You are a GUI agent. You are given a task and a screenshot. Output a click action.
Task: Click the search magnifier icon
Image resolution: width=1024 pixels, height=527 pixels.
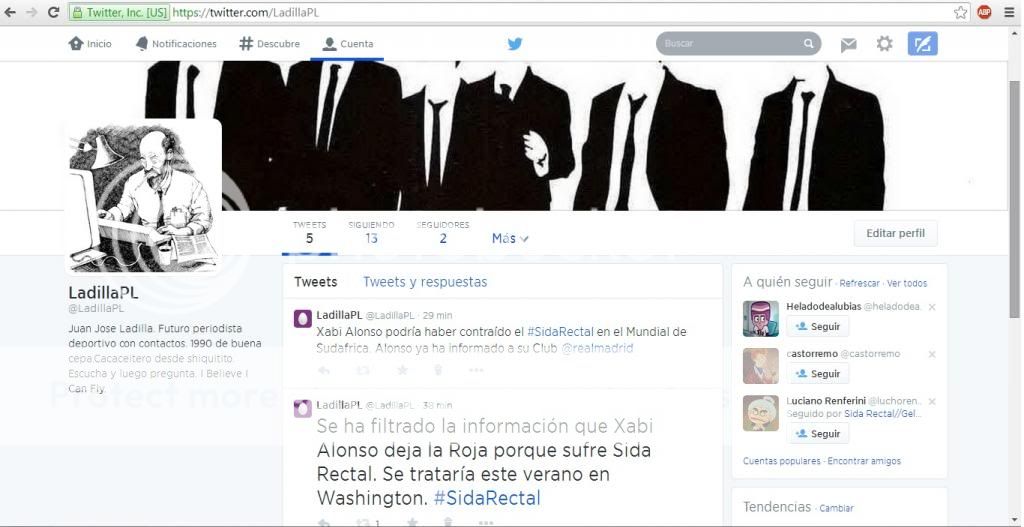[808, 44]
